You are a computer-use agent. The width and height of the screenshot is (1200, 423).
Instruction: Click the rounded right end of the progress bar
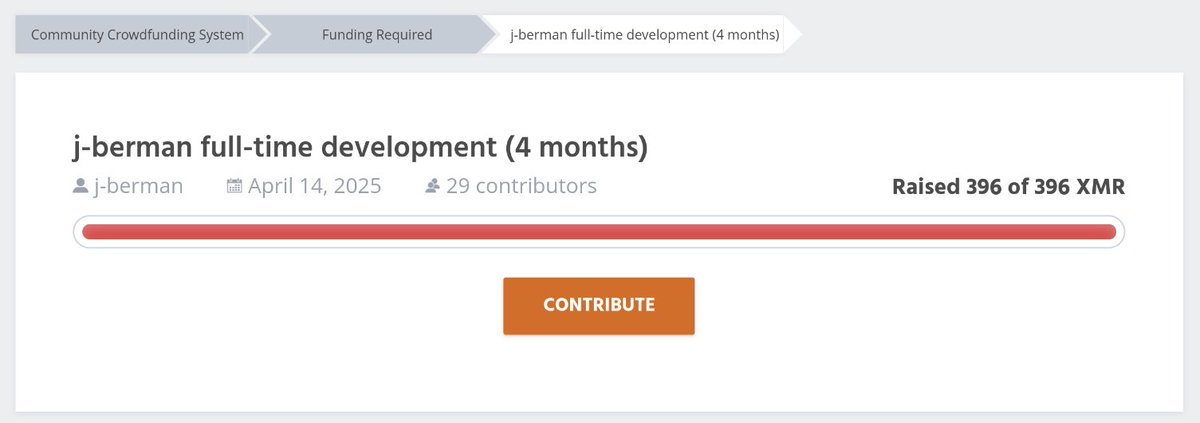pyautogui.click(x=1113, y=232)
